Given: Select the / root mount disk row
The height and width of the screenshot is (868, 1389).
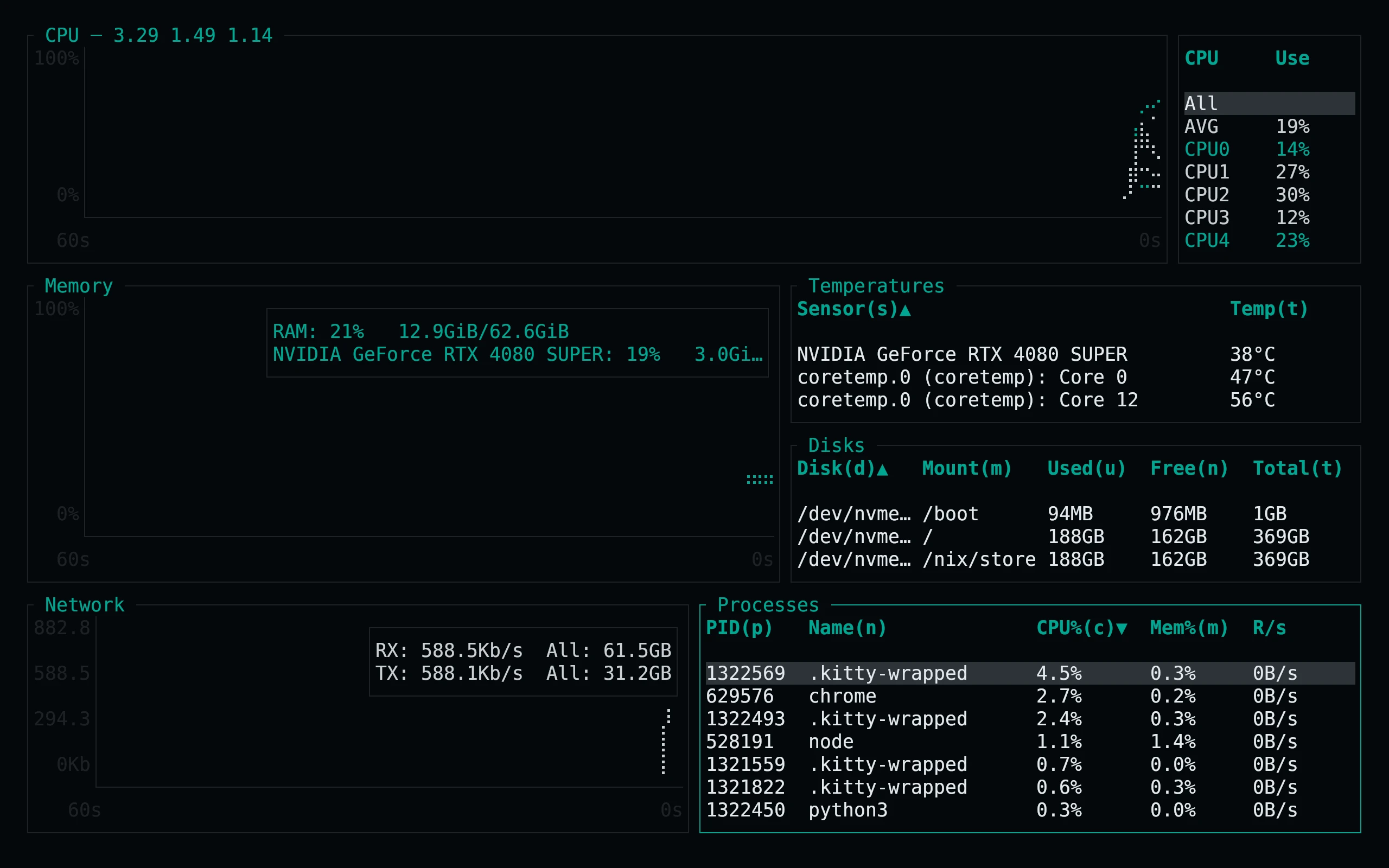Looking at the screenshot, I should point(1076,536).
